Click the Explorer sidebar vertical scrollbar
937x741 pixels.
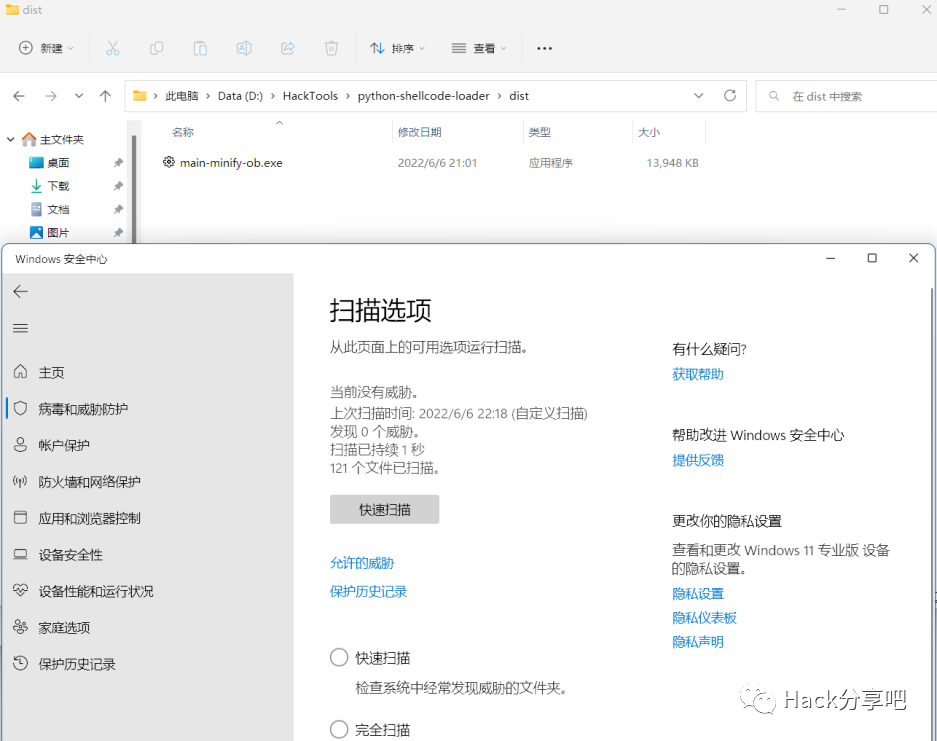tap(134, 189)
